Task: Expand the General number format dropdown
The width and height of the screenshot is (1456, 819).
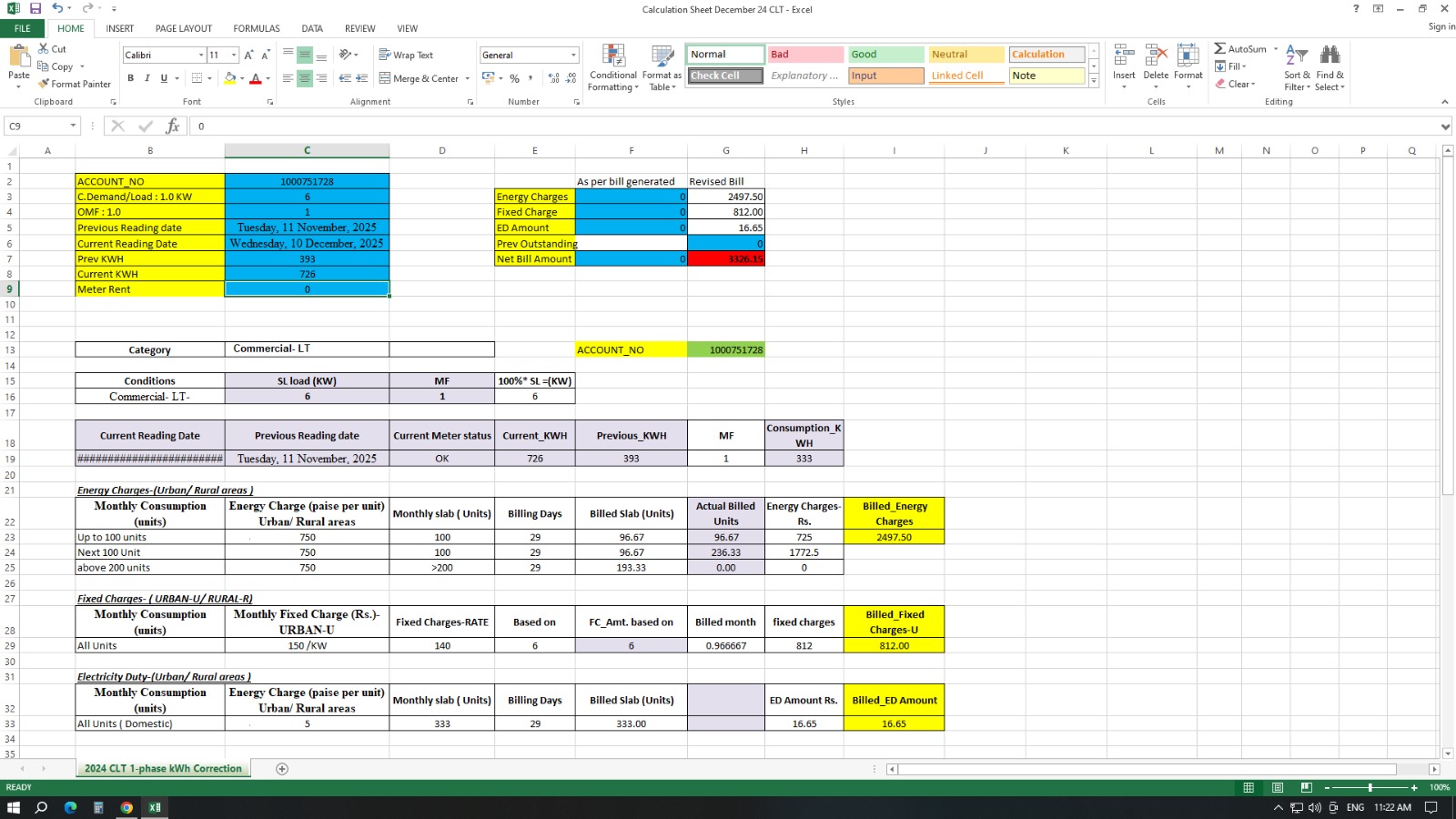Action: 573,56
